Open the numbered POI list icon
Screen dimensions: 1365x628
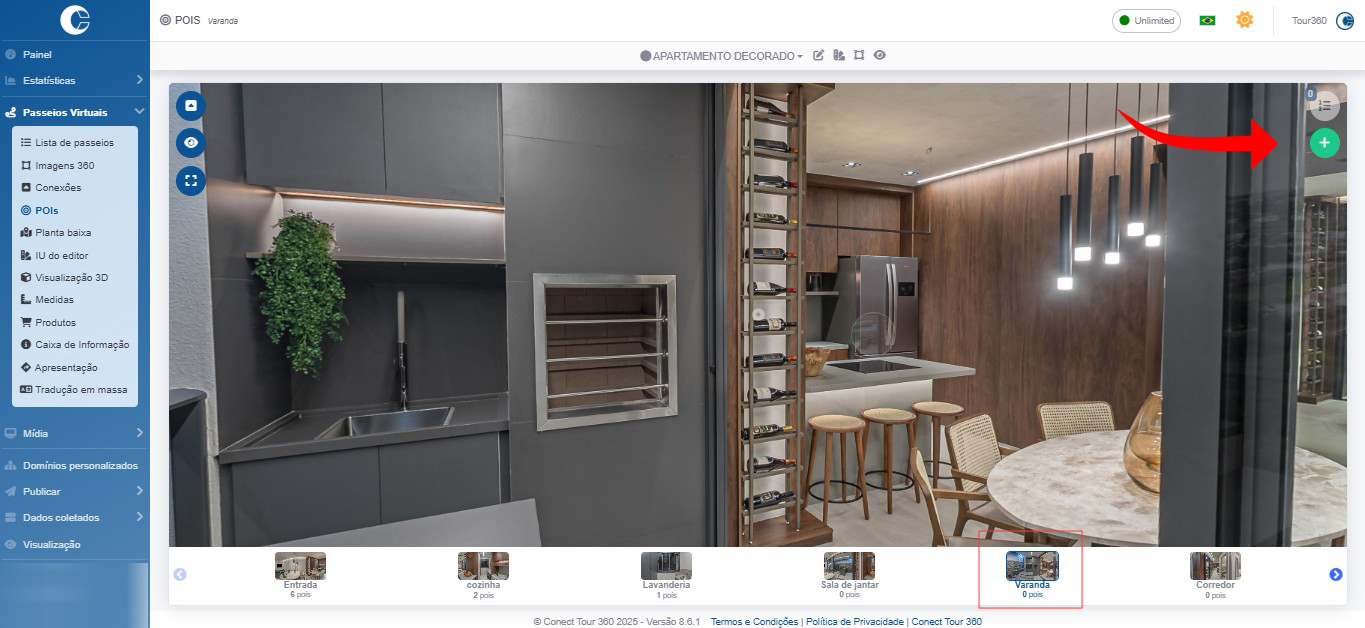click(x=1324, y=105)
